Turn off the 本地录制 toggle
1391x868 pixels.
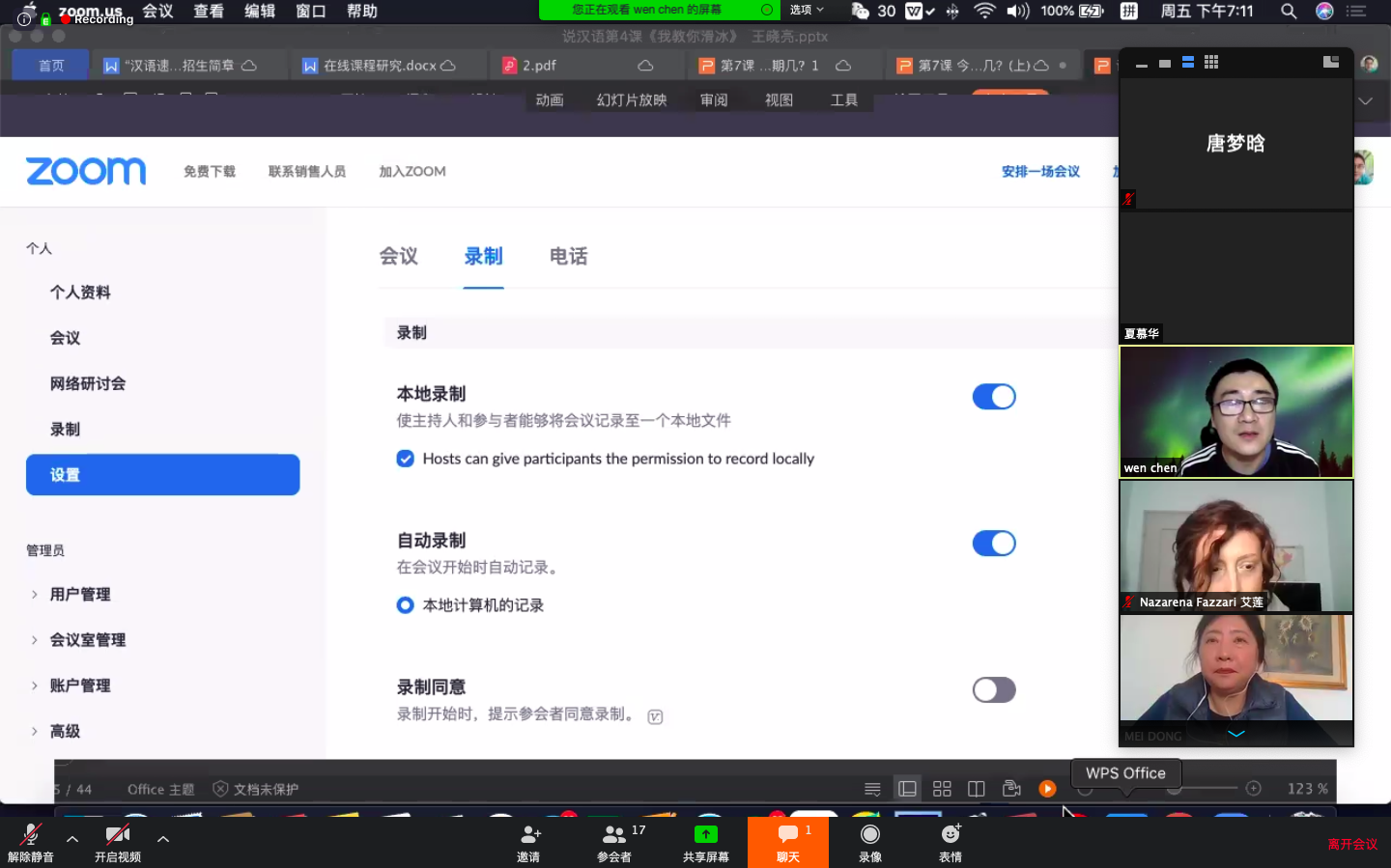(x=993, y=397)
